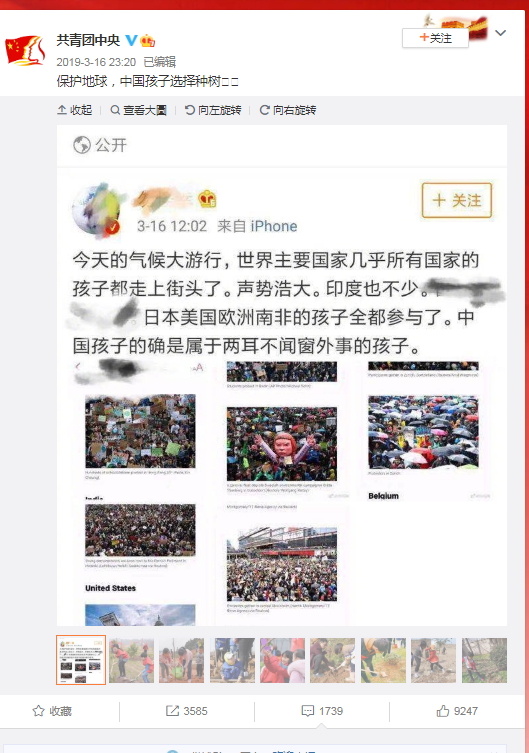Click the crown membership icon beside 共青团中央
This screenshot has width=529, height=753.
coord(147,41)
